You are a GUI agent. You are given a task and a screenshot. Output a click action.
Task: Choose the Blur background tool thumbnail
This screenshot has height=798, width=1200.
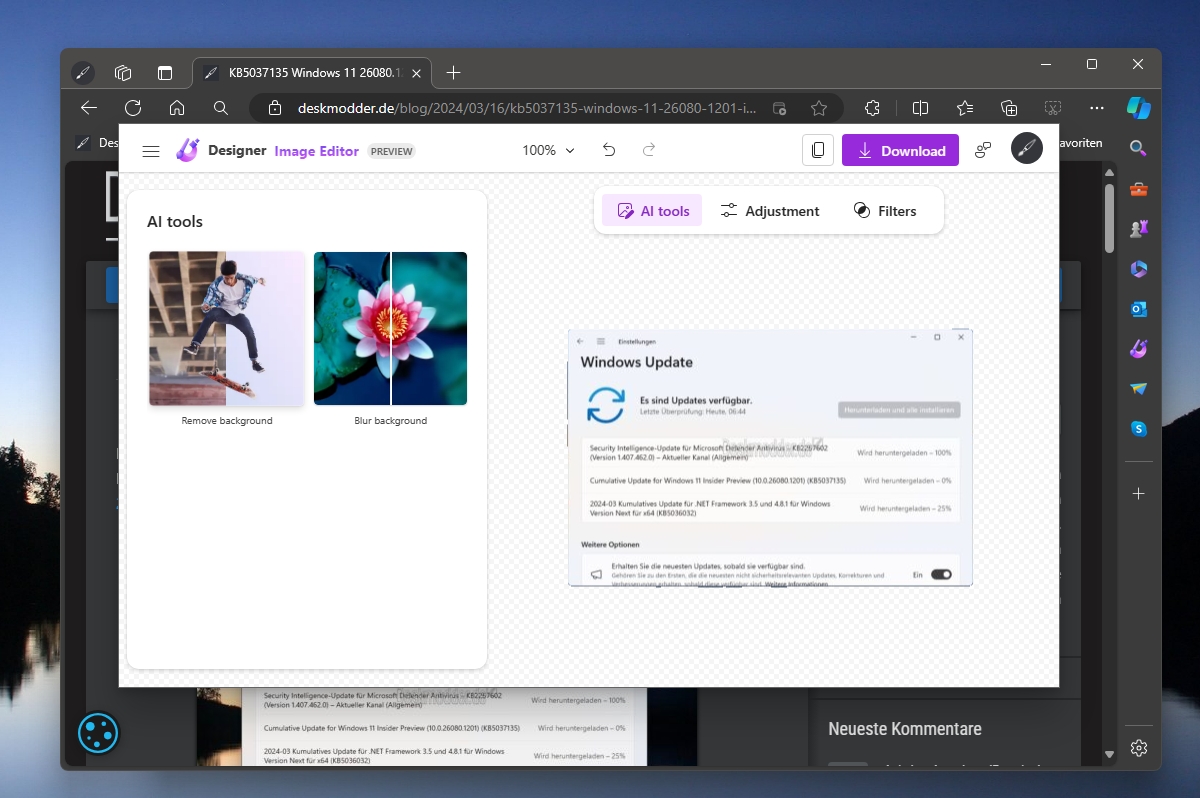pos(390,328)
